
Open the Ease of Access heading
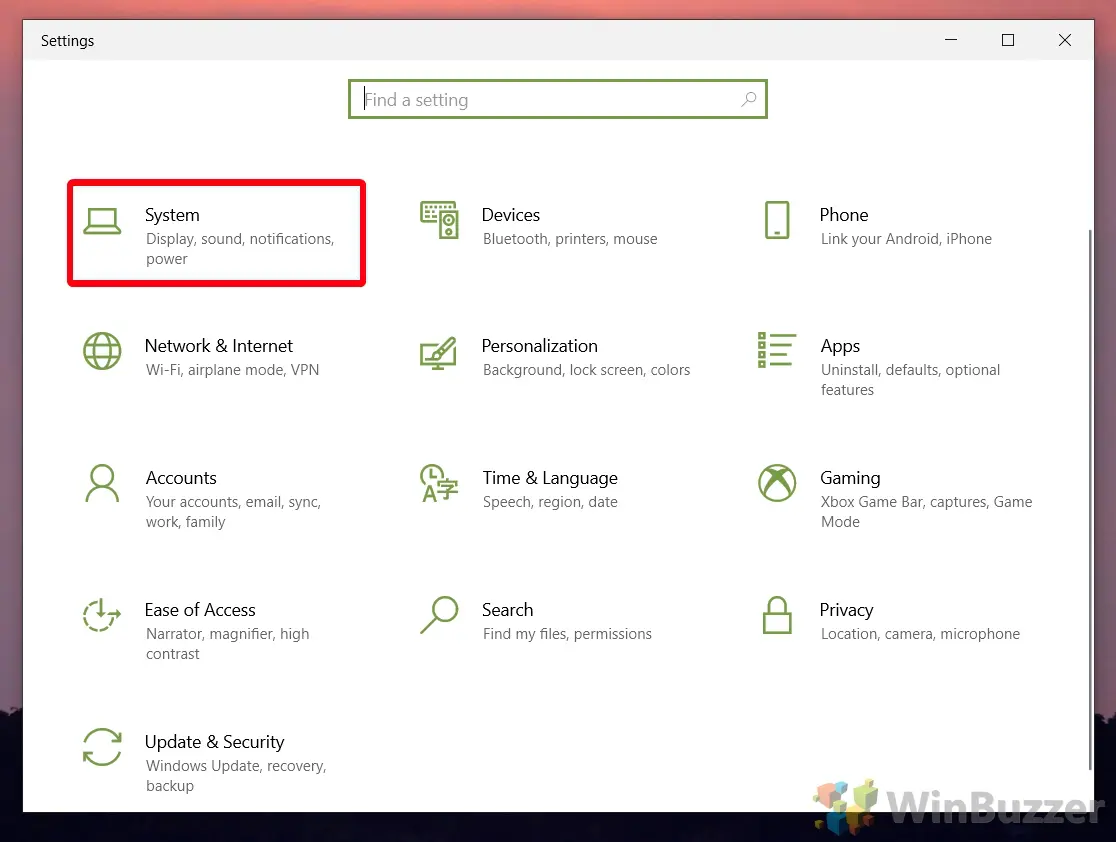tap(200, 610)
